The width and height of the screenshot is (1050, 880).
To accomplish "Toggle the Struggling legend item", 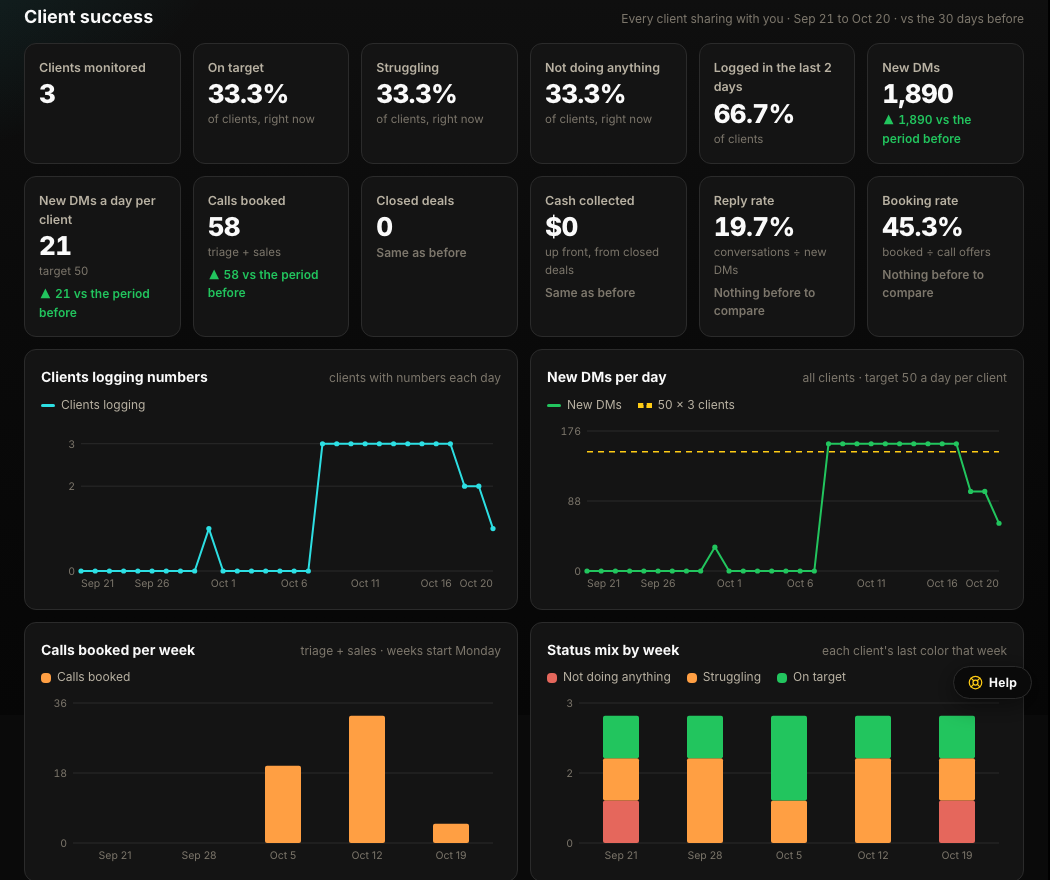I will point(724,676).
